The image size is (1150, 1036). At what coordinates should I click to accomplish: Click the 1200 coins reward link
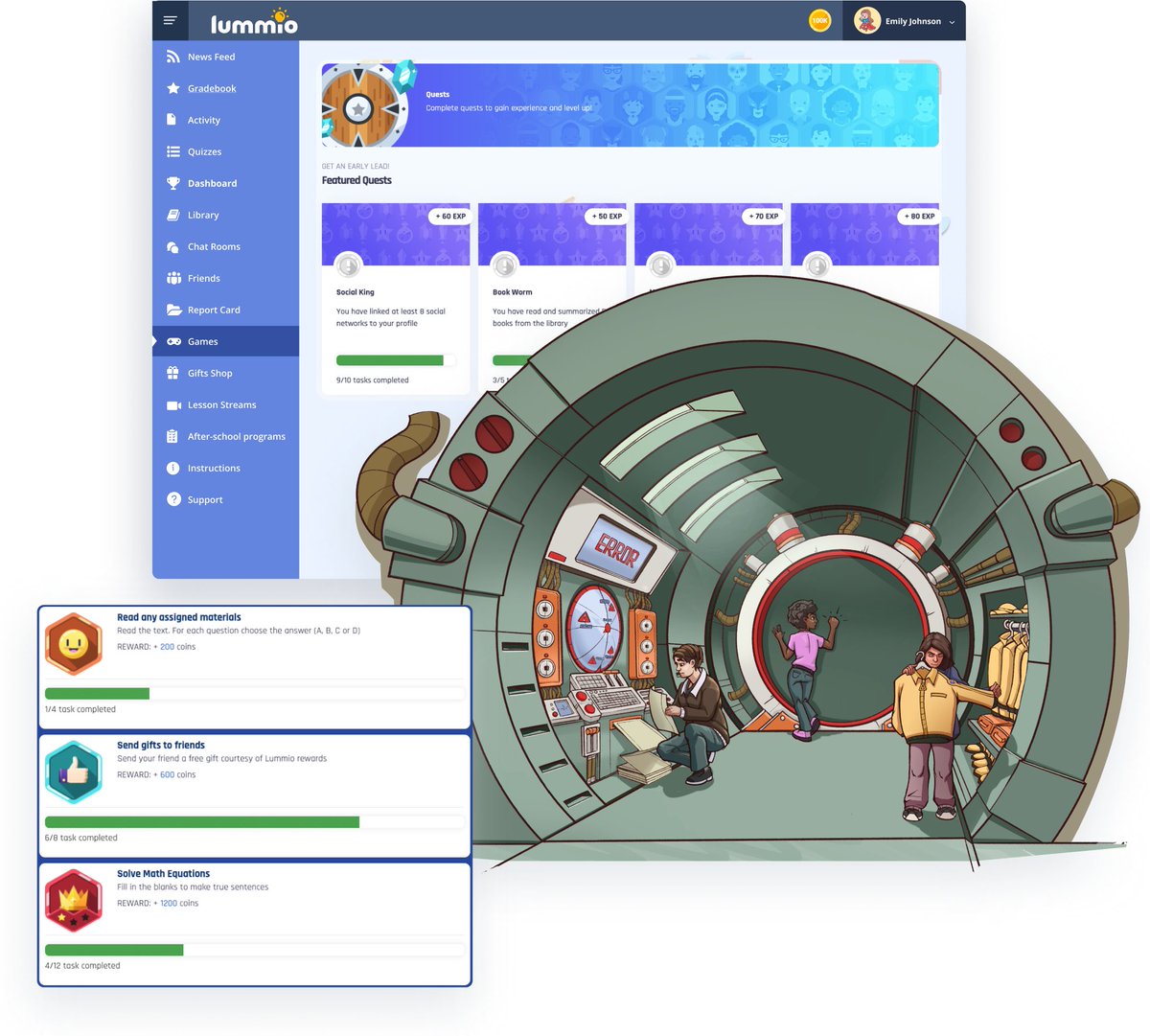[169, 903]
